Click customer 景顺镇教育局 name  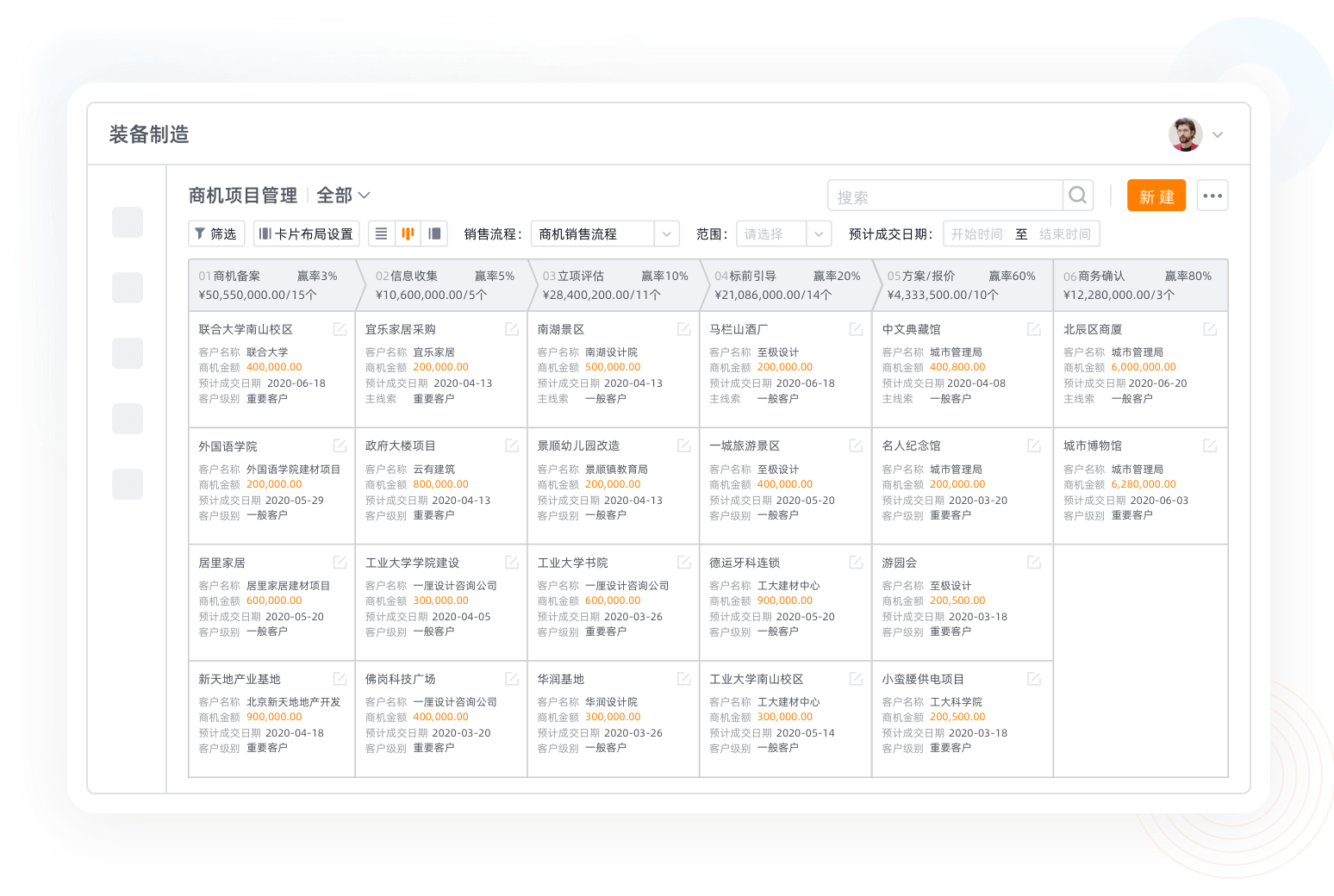coord(616,470)
